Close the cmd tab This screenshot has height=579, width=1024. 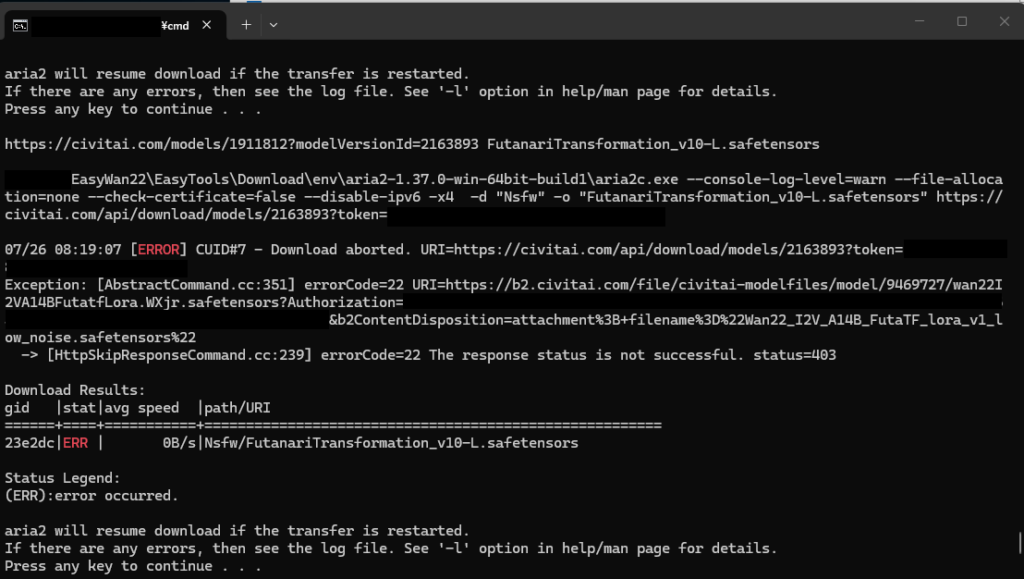(x=206, y=25)
